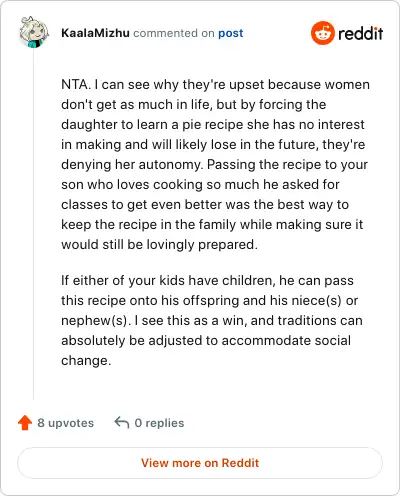Image resolution: width=400 pixels, height=496 pixels.
Task: Click the "reddit" wordmark text
Action: pyautogui.click(x=361, y=33)
